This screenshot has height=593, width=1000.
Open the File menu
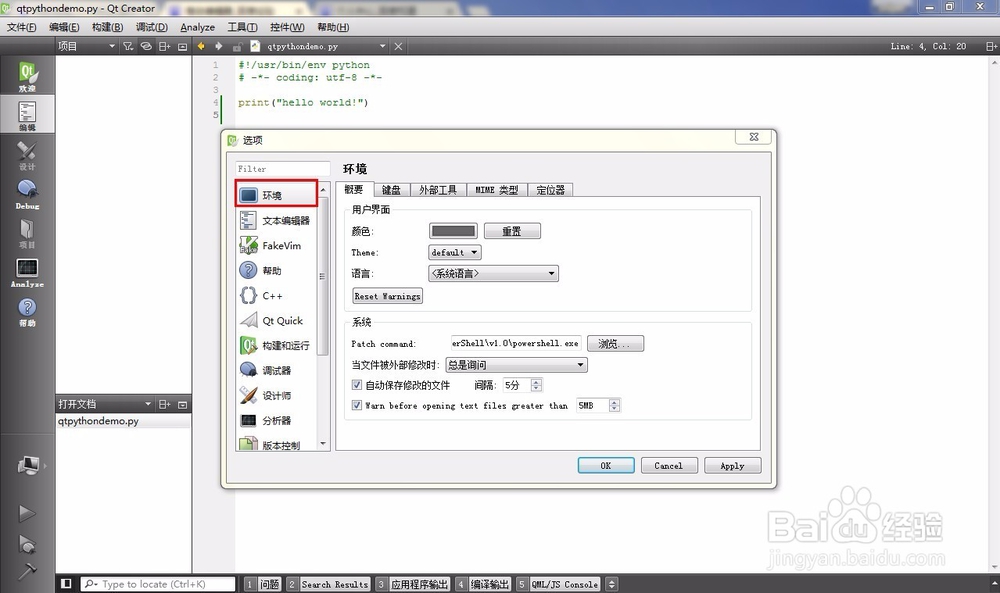(22, 27)
